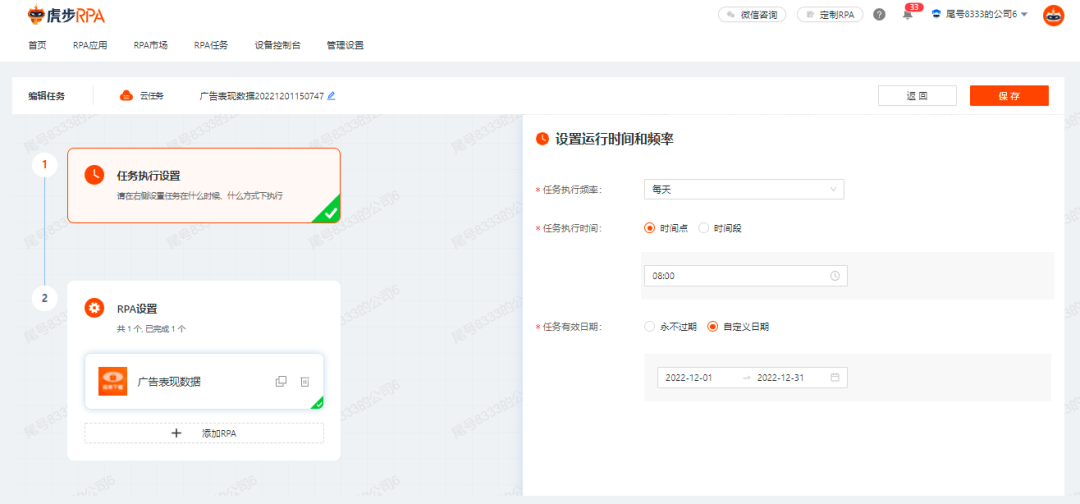This screenshot has width=1080, height=504.
Task: Click the robot avatar icon
Action: 1053,15
